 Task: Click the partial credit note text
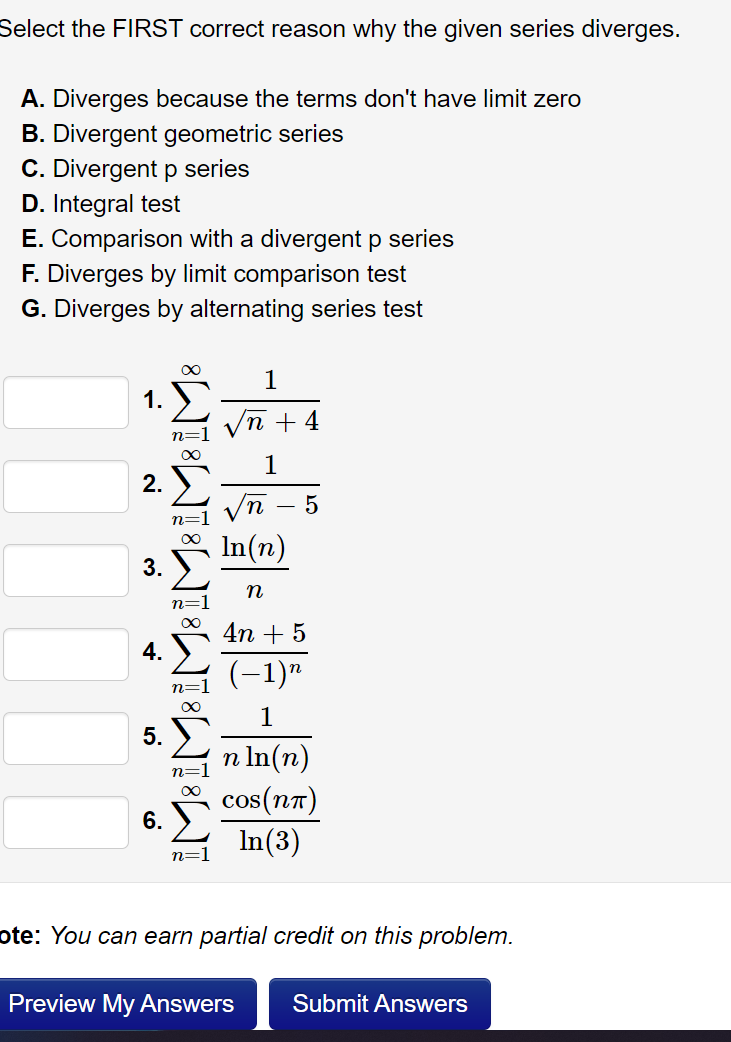[x=257, y=936]
